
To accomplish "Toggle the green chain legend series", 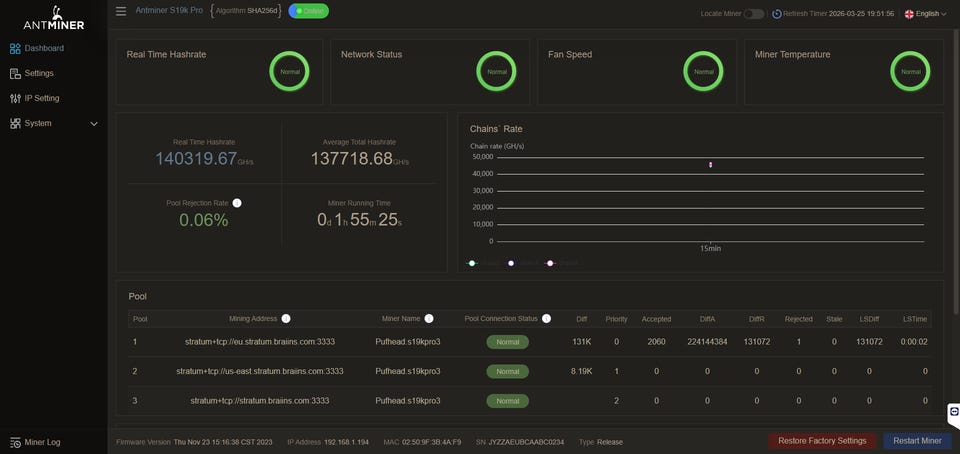I will (x=473, y=263).
